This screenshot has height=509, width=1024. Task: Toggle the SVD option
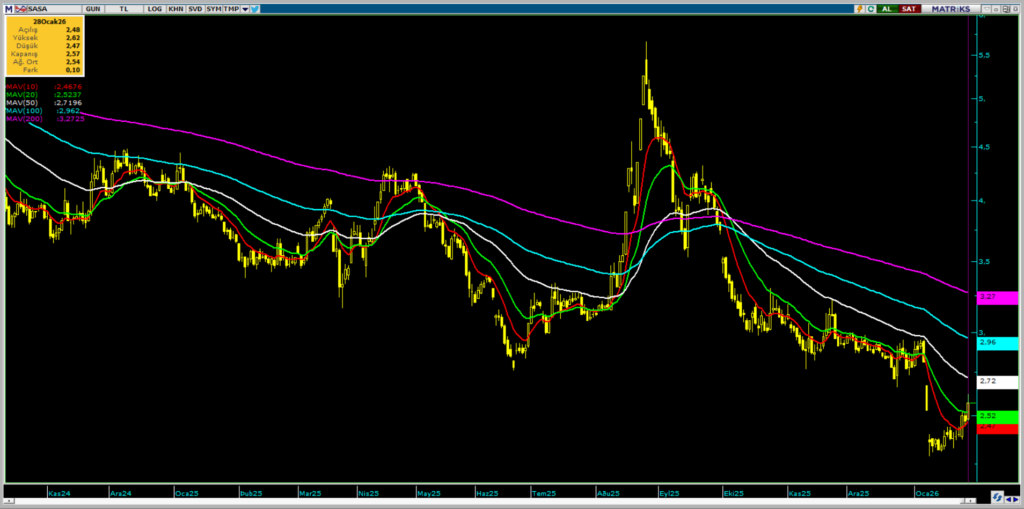coord(195,8)
